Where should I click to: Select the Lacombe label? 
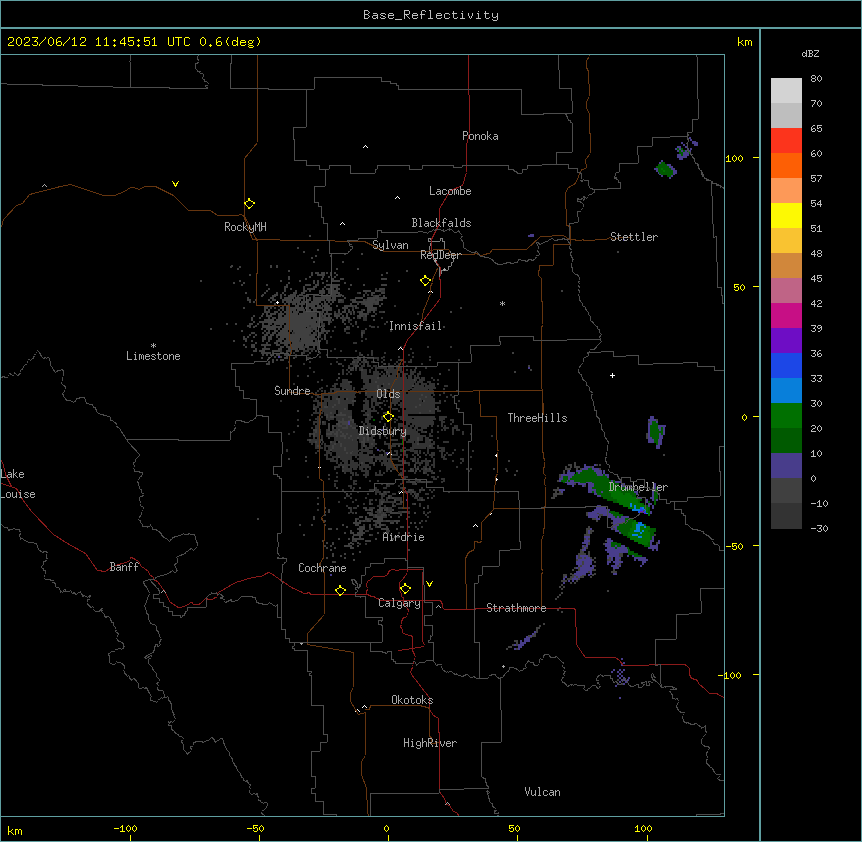(450, 191)
